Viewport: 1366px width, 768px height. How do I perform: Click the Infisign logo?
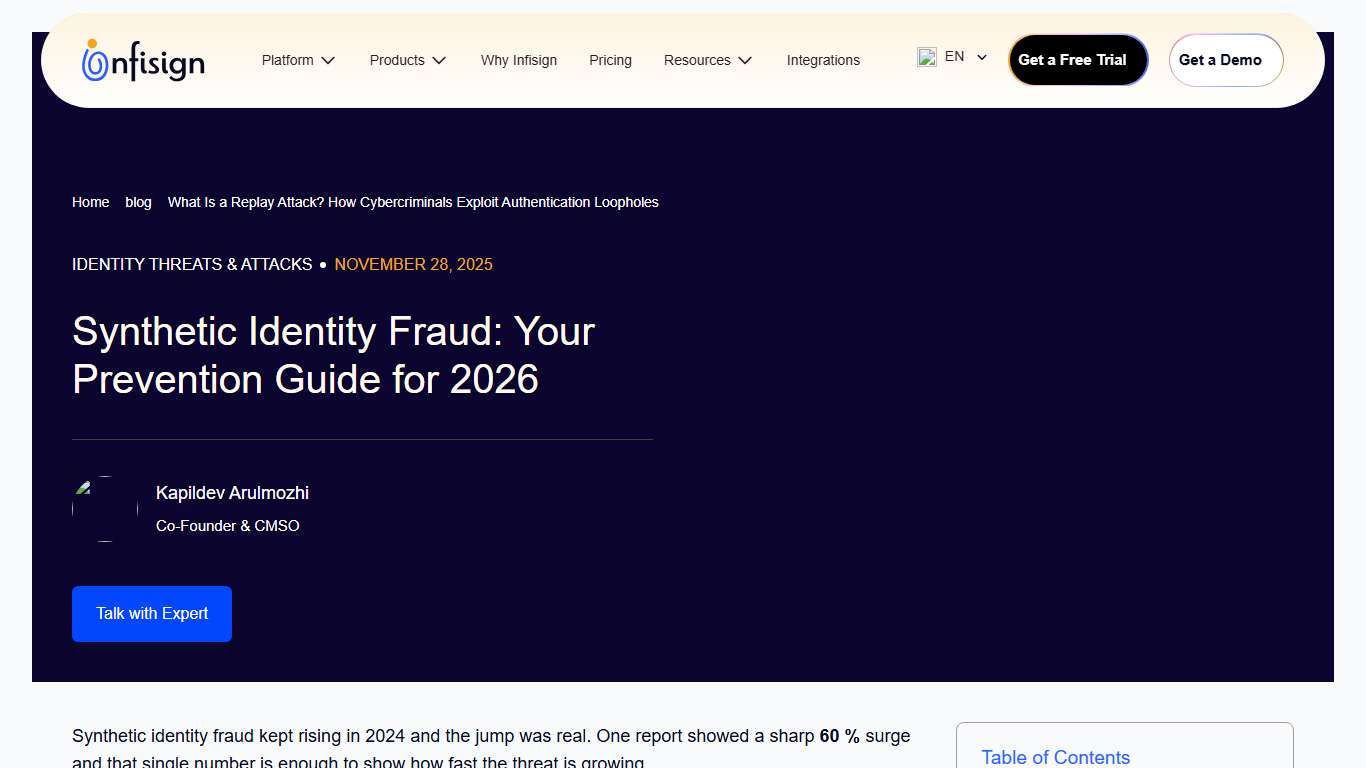click(142, 60)
